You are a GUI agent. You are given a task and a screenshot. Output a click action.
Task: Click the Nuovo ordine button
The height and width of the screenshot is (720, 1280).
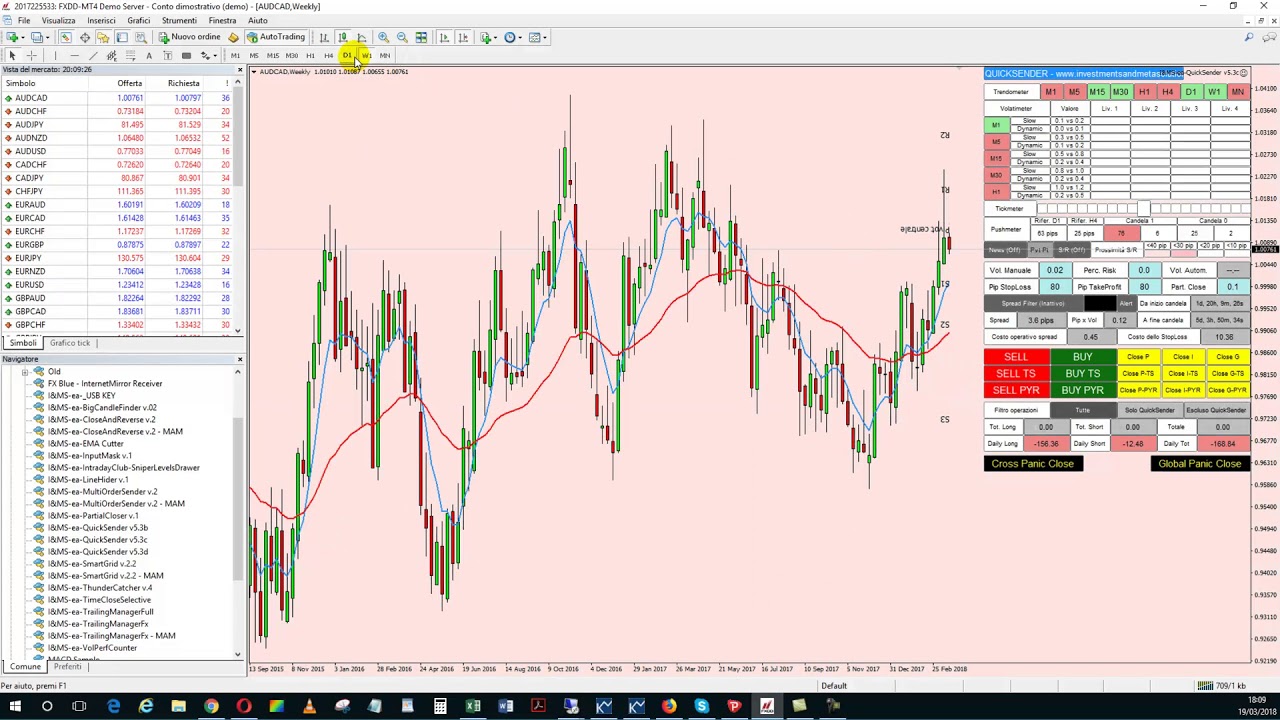tap(190, 37)
